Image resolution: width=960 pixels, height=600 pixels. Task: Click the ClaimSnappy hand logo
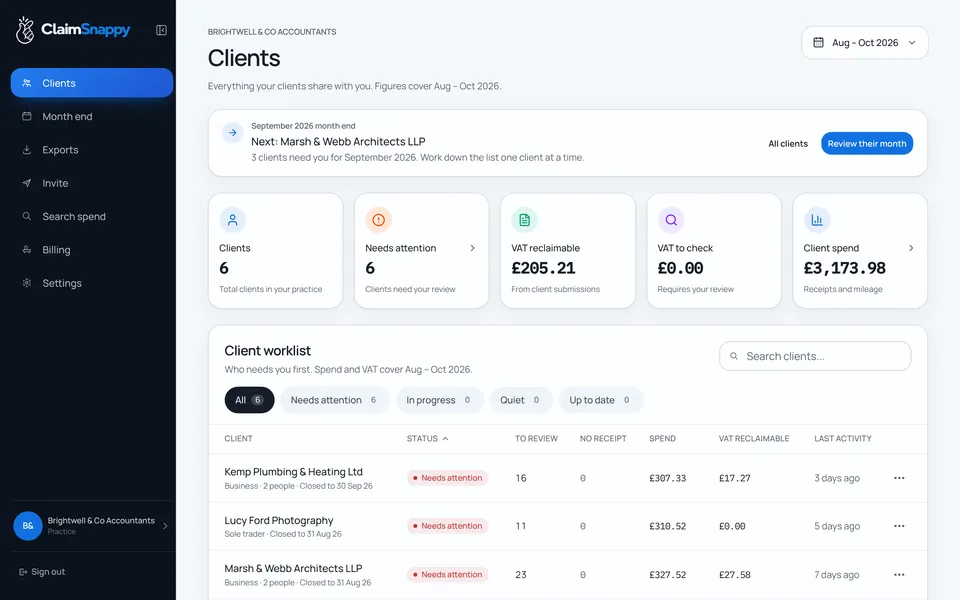click(24, 30)
